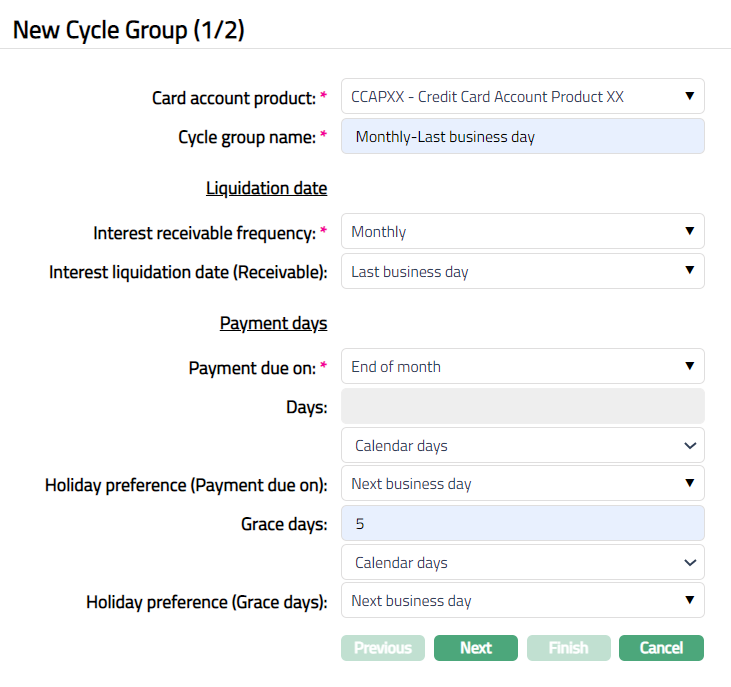Click the Cycle group name text field
Screen dimensions: 731x687
522,137
